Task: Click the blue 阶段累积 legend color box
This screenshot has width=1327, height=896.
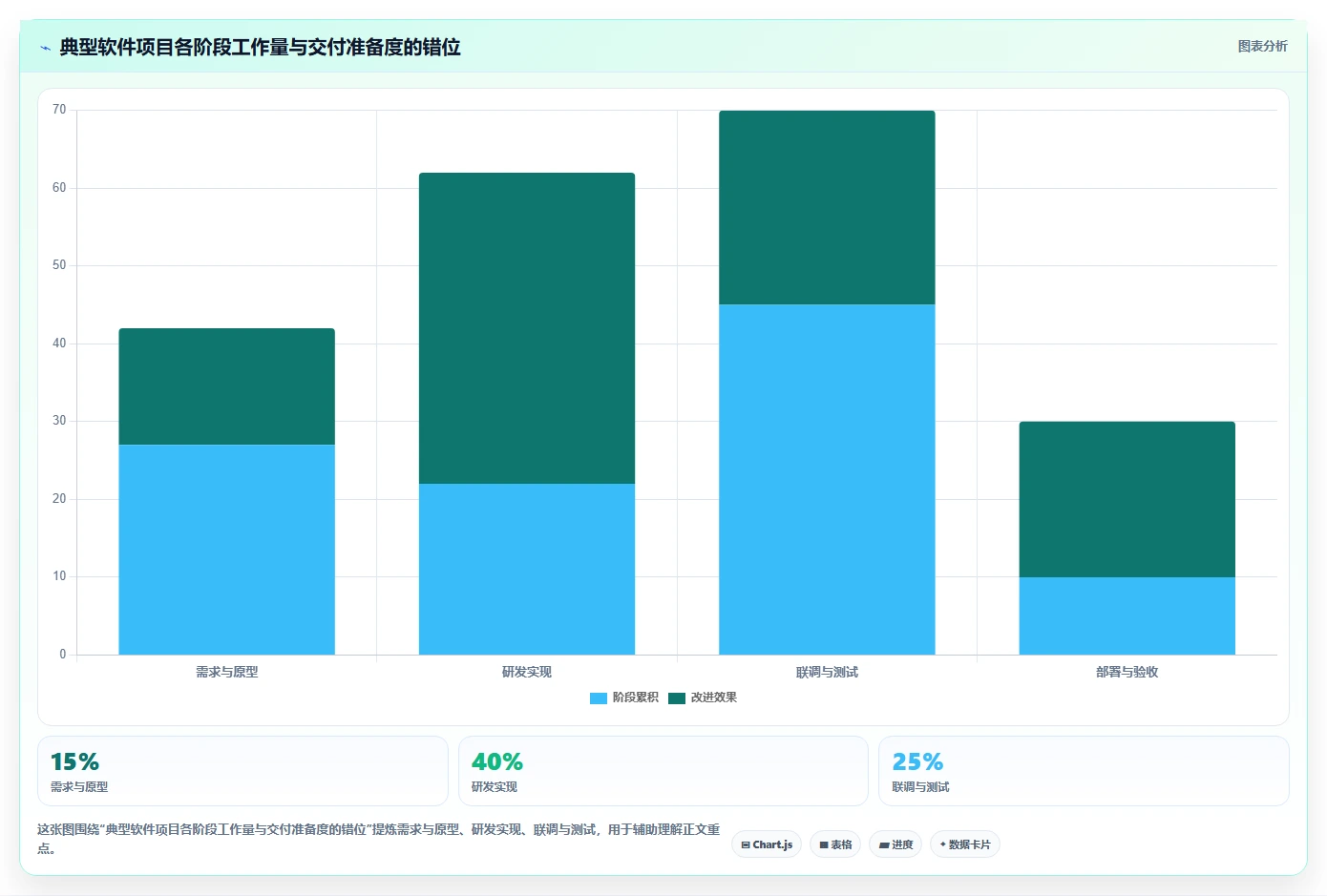Action: point(599,698)
